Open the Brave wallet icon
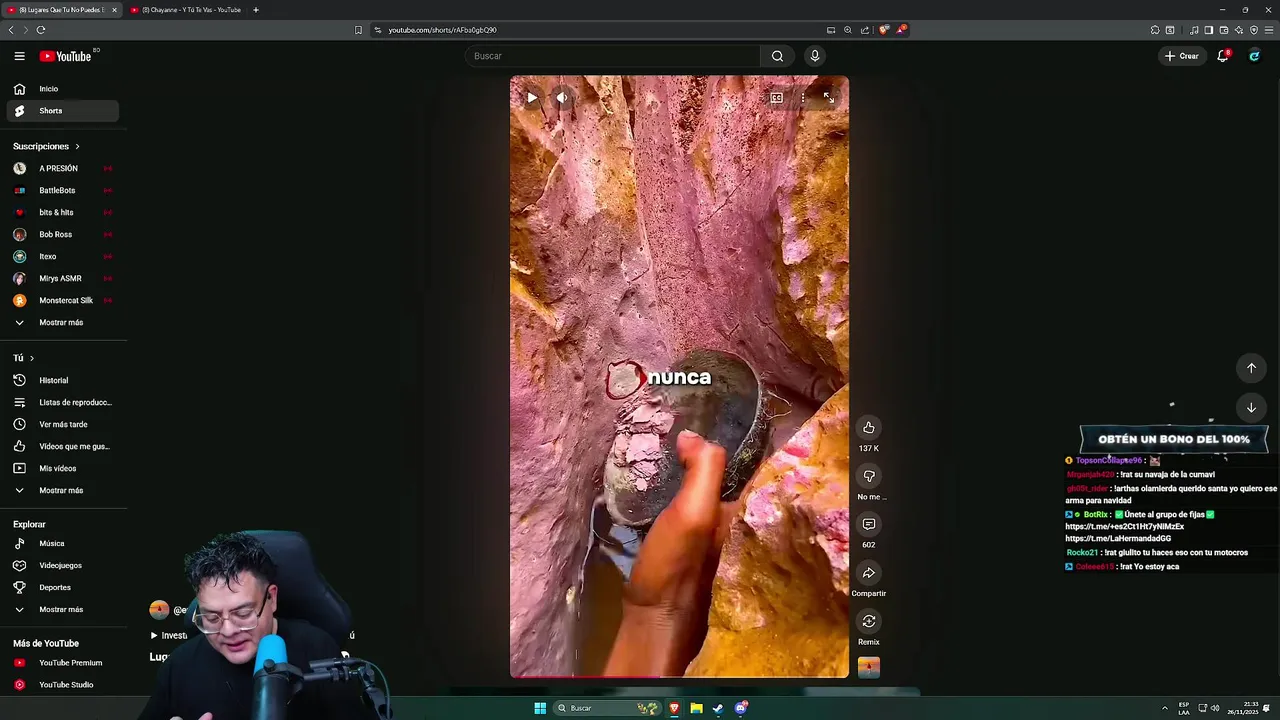 coord(1223,30)
